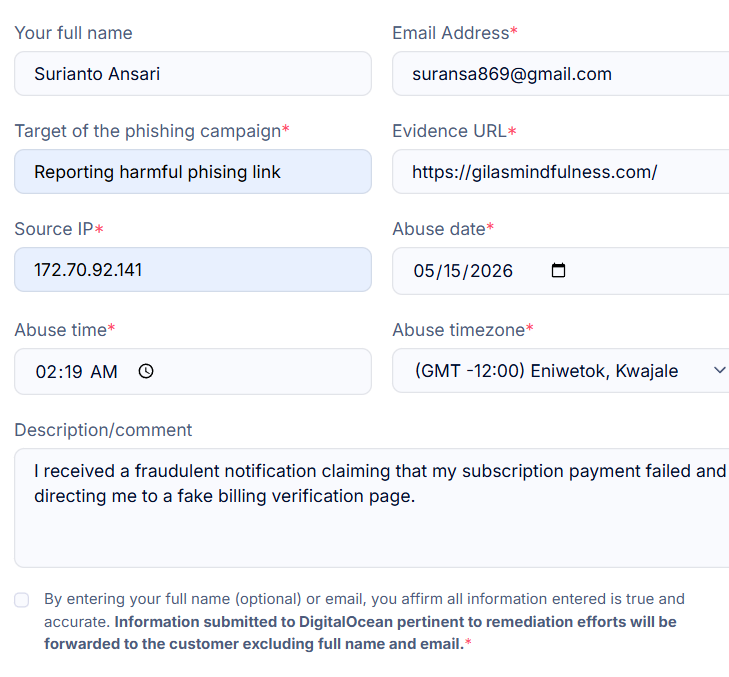Click the Description/comment label
Screen dimensions: 729x677
[103, 430]
